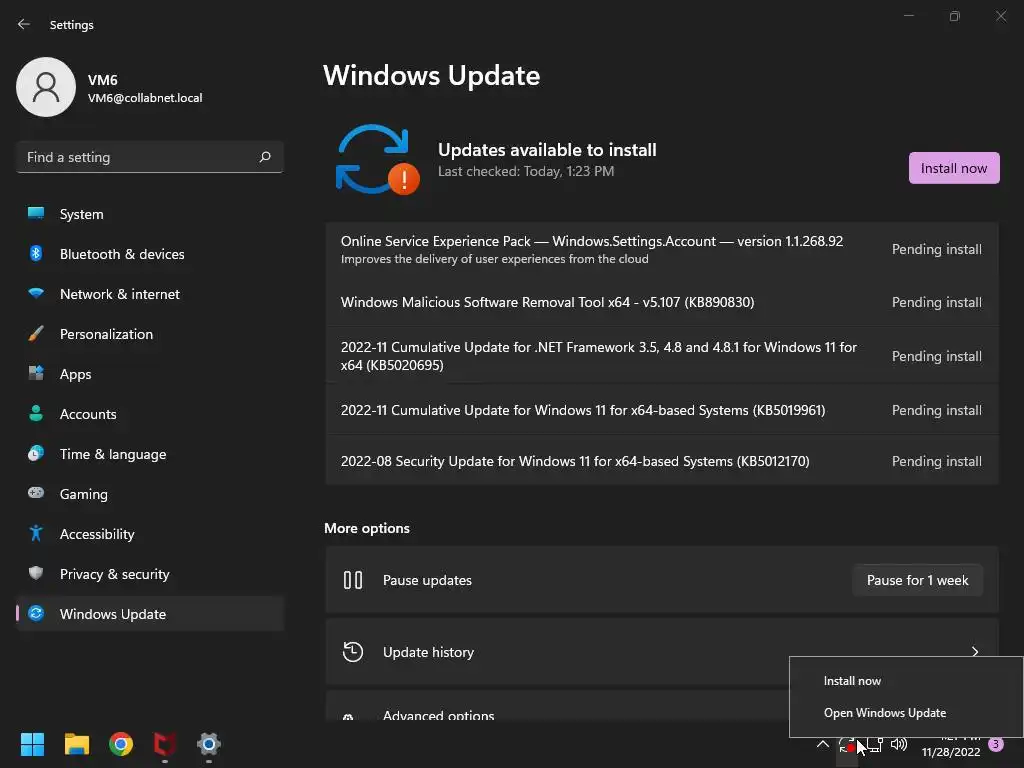Viewport: 1024px width, 768px height.
Task: Click the volume speaker tray icon
Action: click(x=899, y=744)
